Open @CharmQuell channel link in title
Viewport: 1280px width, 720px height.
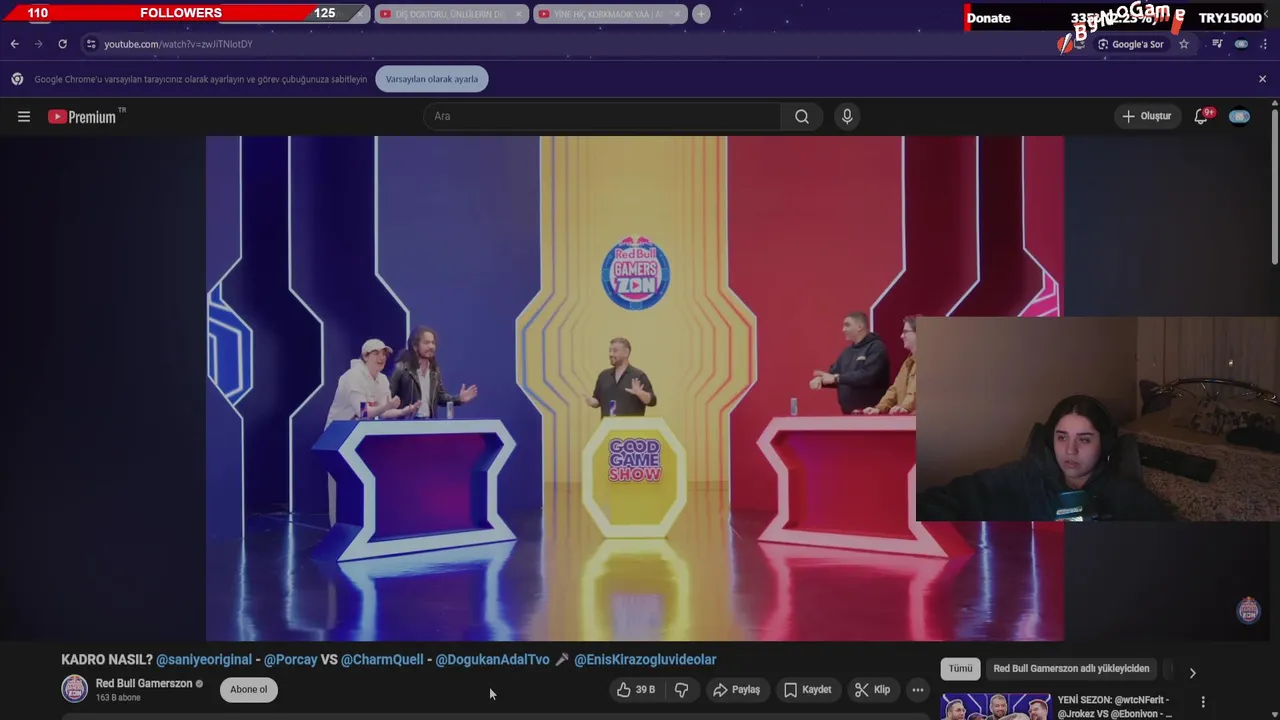pos(382,660)
